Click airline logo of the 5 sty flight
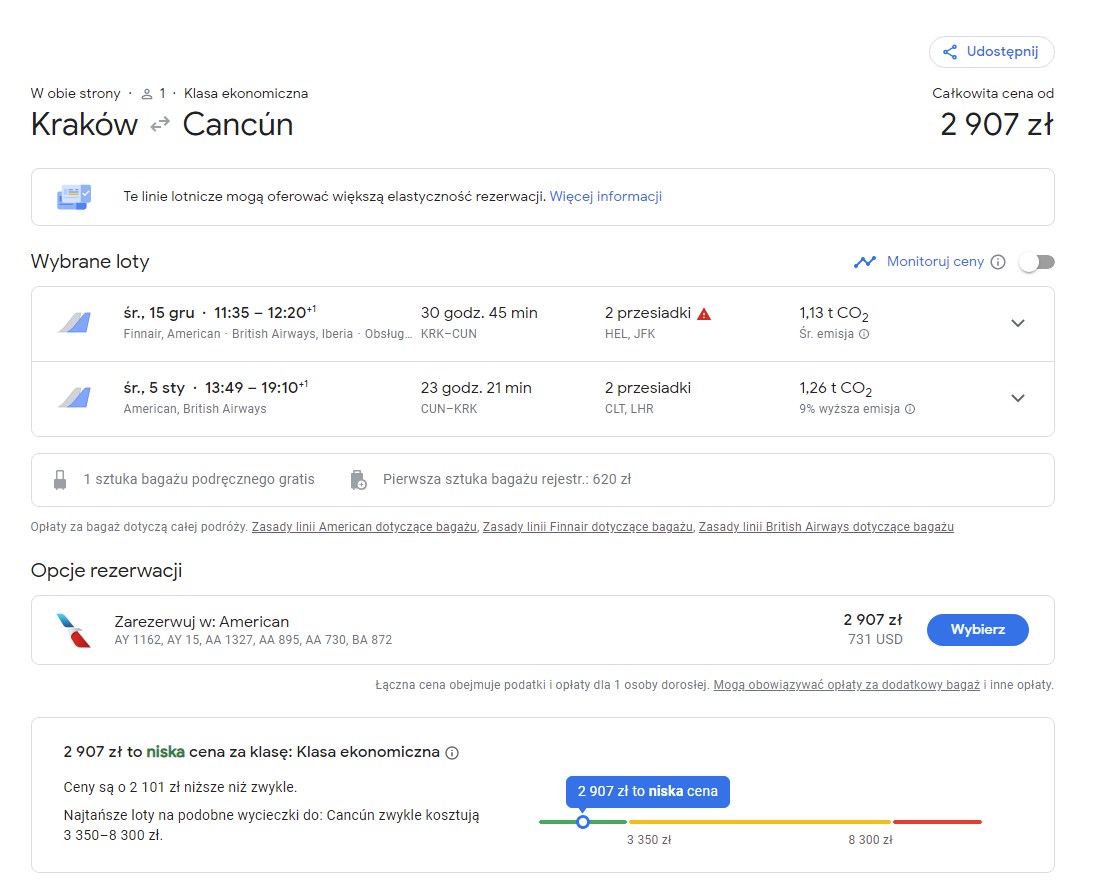The width and height of the screenshot is (1104, 884). [75, 398]
